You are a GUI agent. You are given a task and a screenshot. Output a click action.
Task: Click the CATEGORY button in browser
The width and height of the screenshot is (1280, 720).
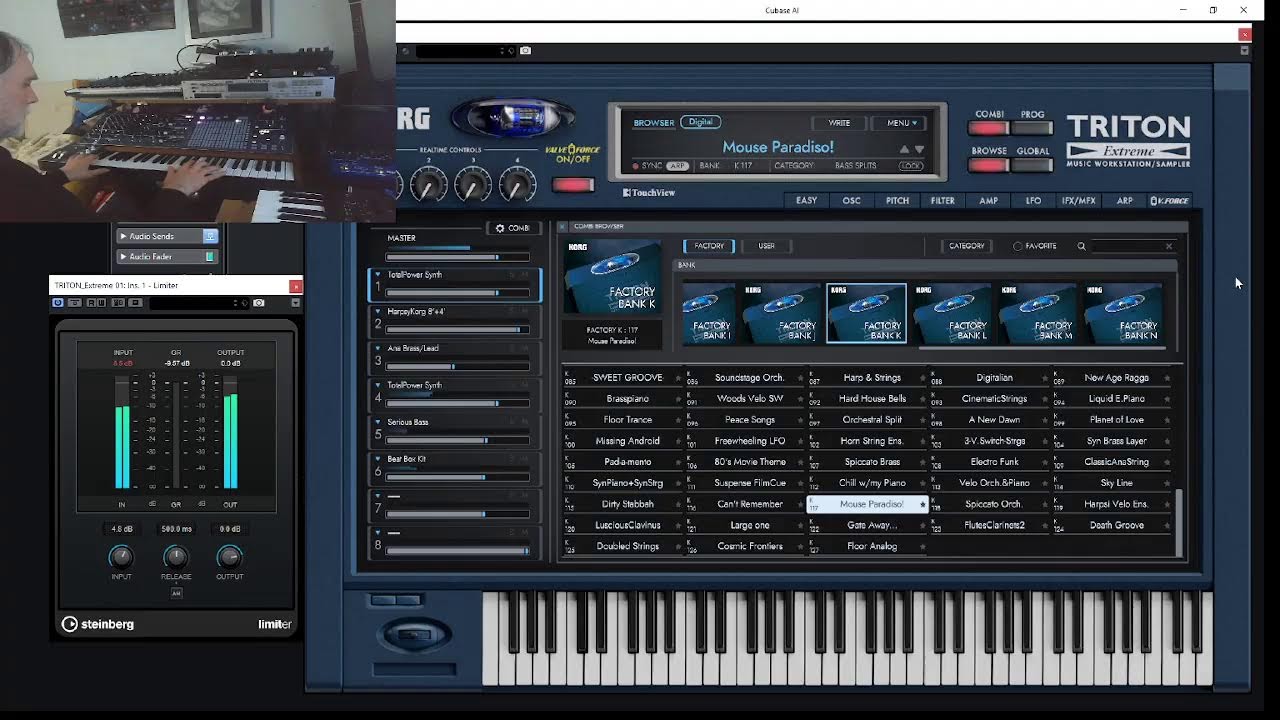click(x=966, y=246)
